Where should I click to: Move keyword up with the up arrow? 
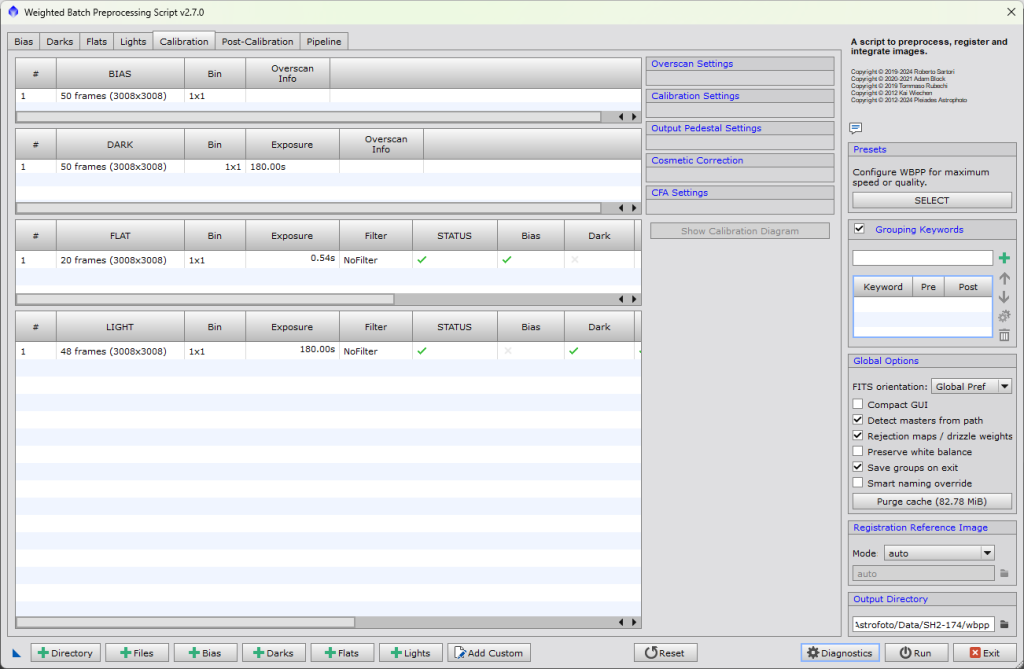pos(1004,278)
